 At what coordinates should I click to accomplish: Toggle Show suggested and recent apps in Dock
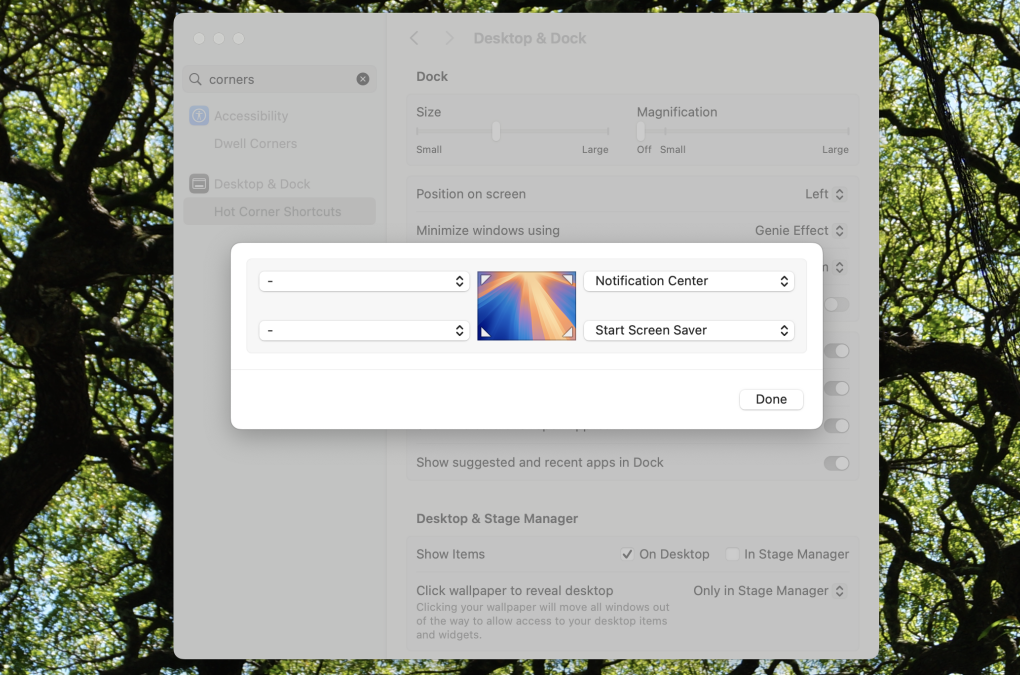837,463
